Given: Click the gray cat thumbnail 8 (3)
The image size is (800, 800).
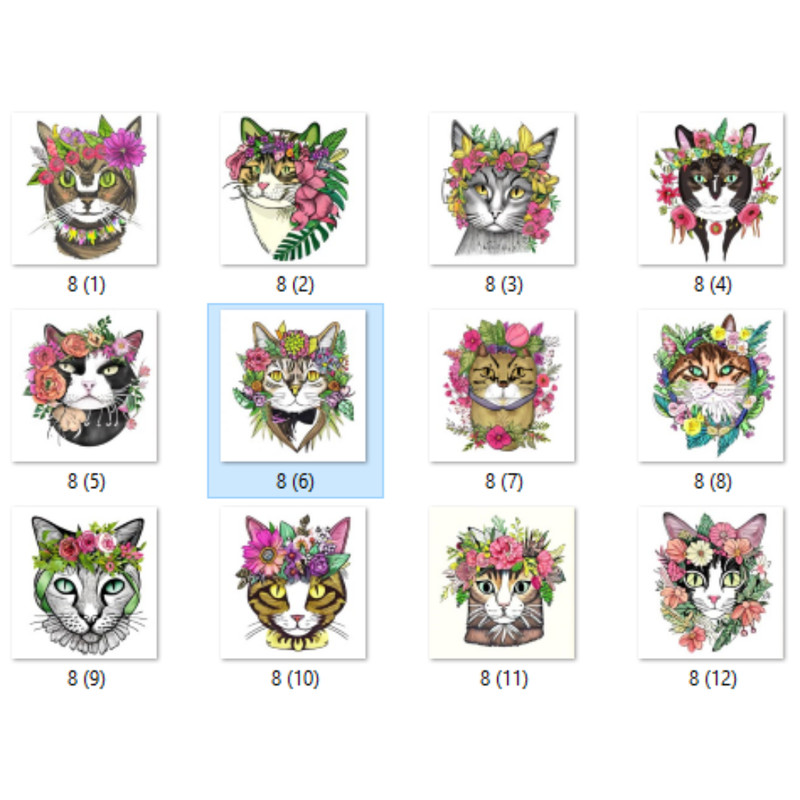Looking at the screenshot, I should point(502,188).
